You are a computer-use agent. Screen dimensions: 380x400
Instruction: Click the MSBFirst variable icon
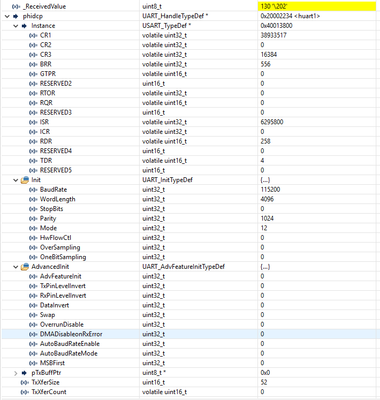[x=33, y=363]
